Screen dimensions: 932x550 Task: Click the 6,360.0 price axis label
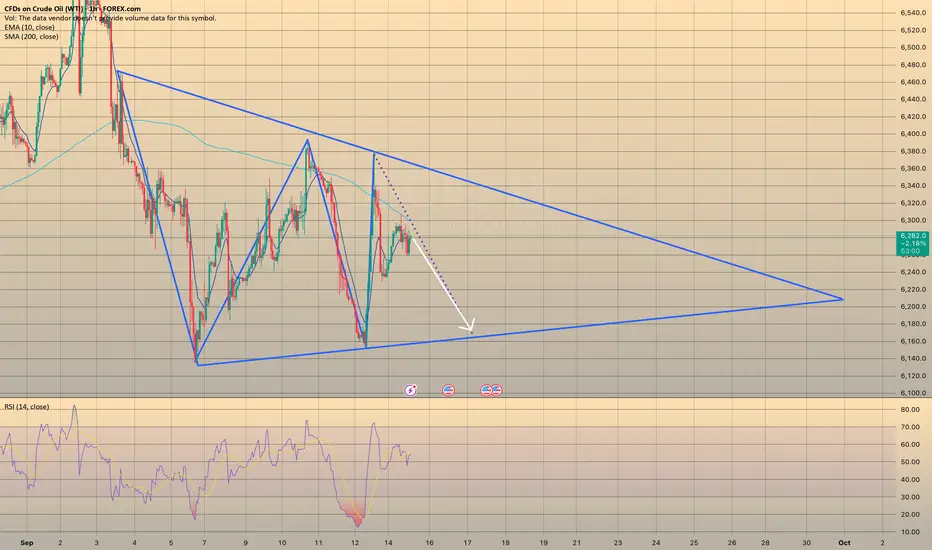pyautogui.click(x=913, y=168)
